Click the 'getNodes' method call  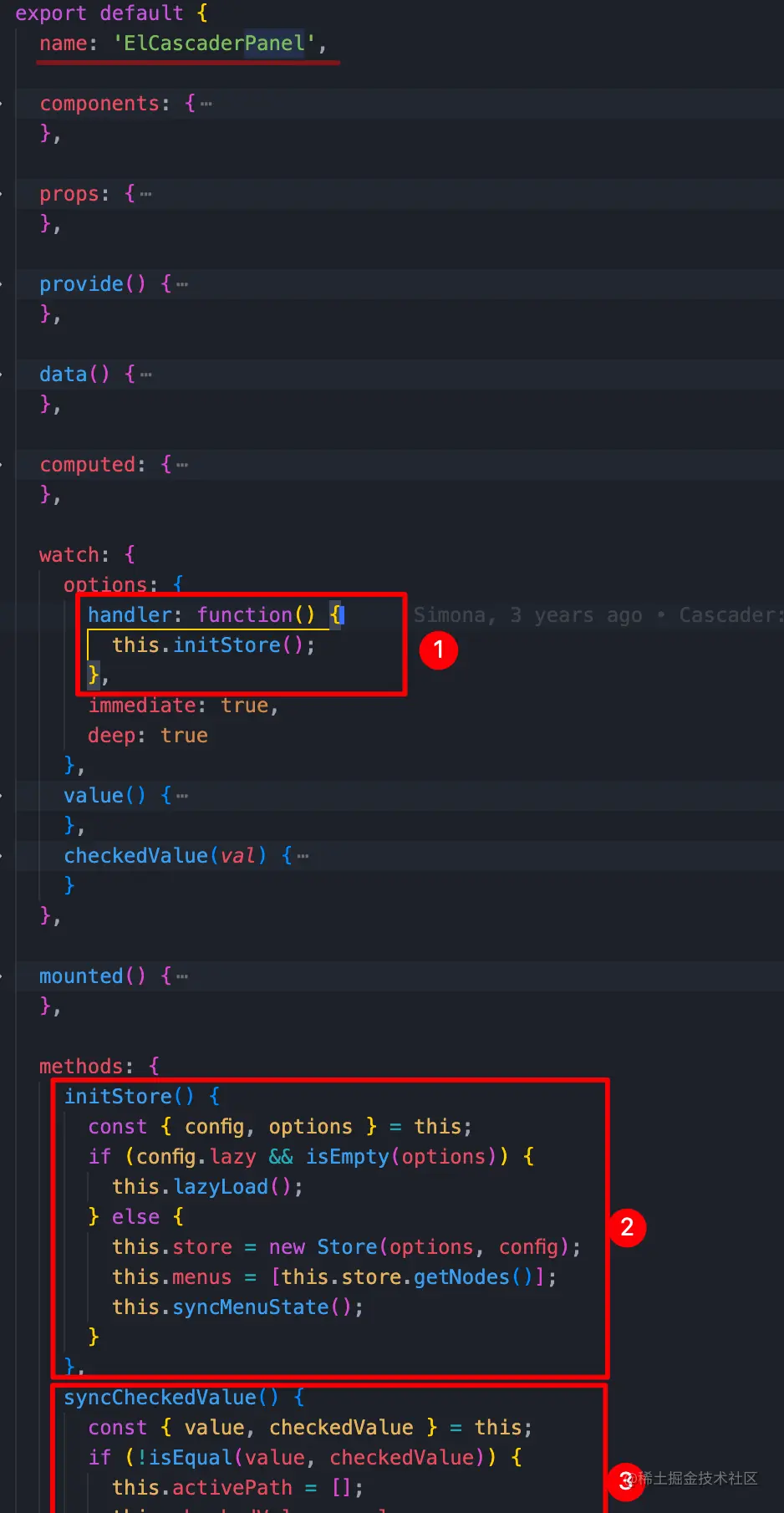pos(462,1277)
